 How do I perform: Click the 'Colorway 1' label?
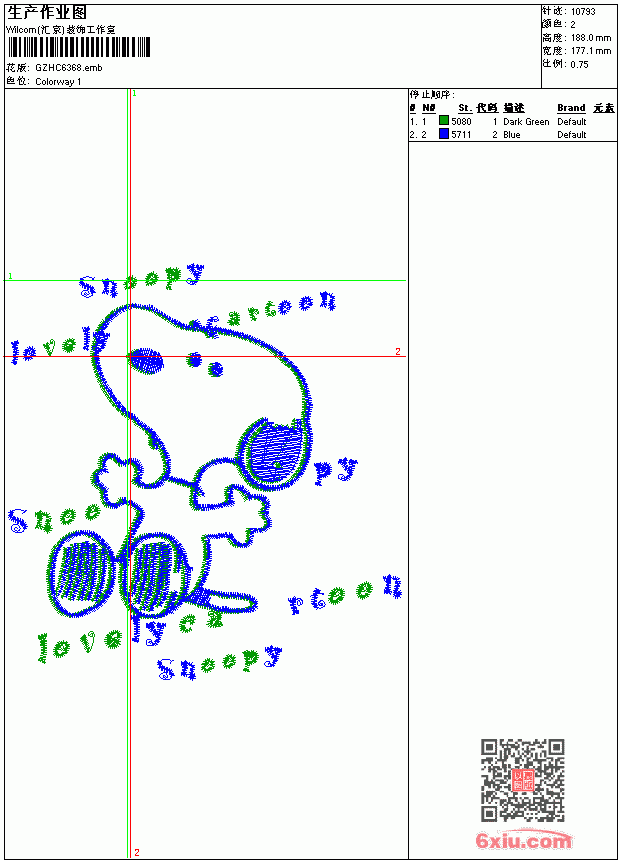58,82
